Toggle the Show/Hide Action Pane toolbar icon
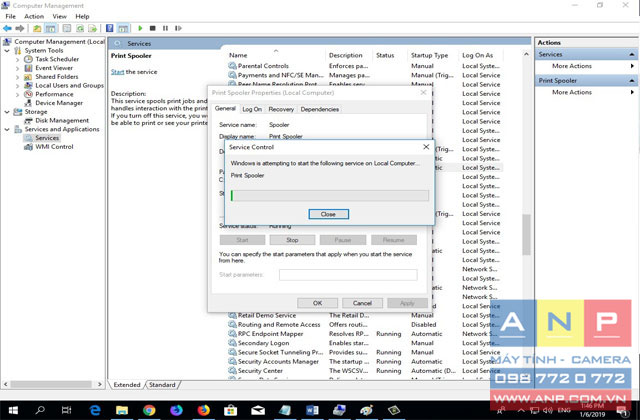640x420 pixels. point(123,28)
